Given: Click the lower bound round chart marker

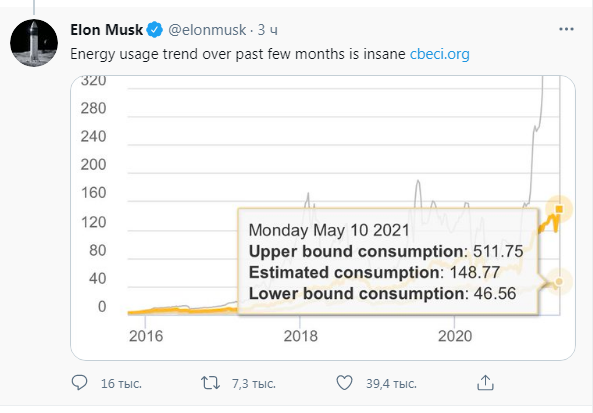Looking at the screenshot, I should 559,281.
